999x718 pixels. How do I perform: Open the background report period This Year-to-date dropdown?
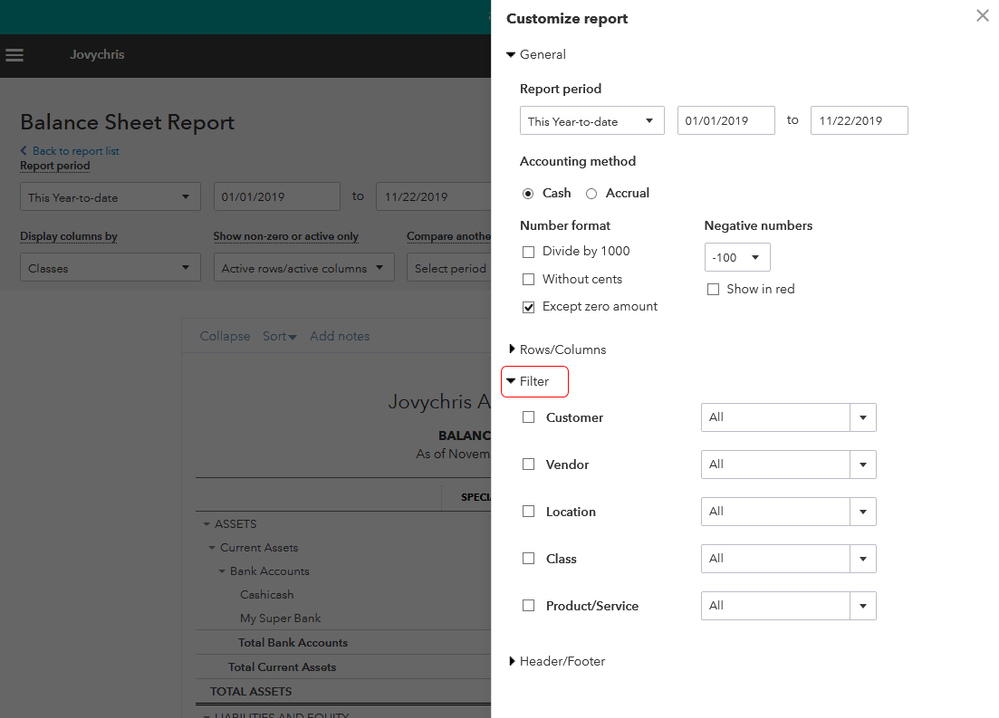click(110, 197)
